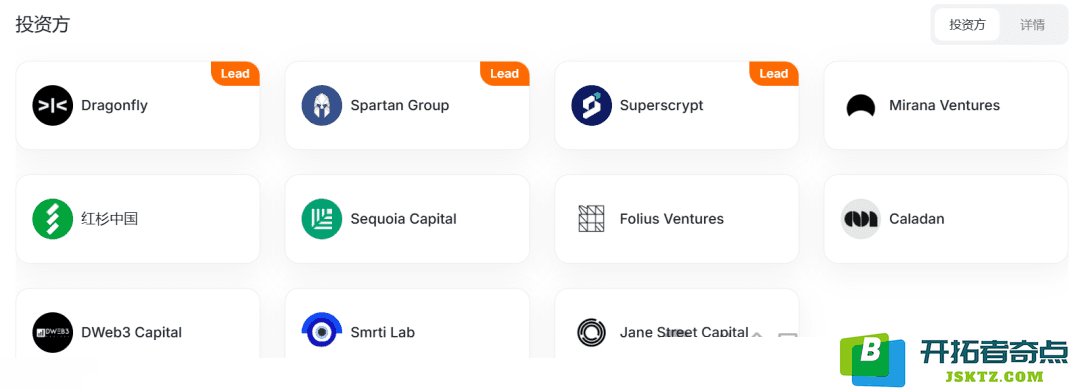Viewport: 1080px width, 390px height.
Task: Open the green 红杉中国 logo
Action: click(52, 219)
